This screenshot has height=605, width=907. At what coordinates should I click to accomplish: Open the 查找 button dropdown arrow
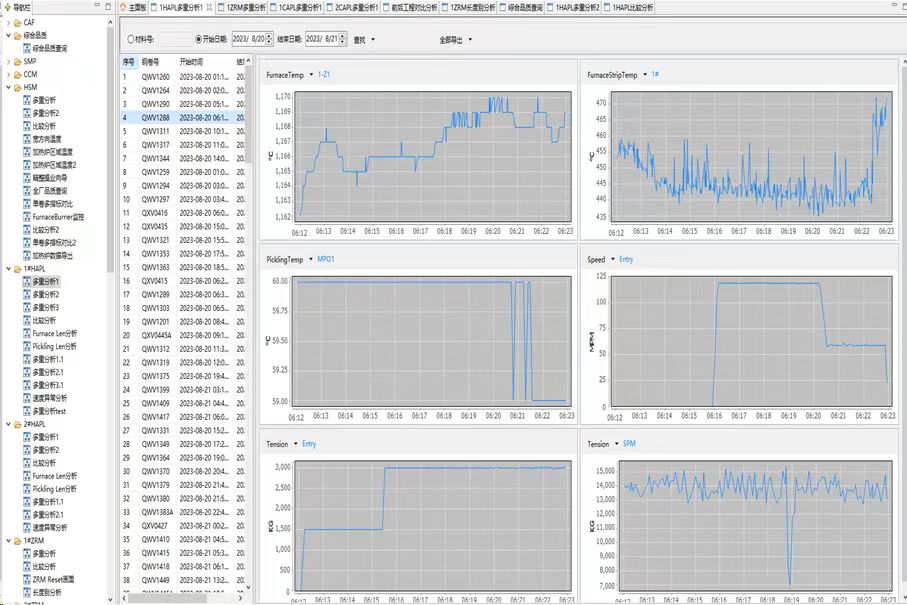[373, 40]
